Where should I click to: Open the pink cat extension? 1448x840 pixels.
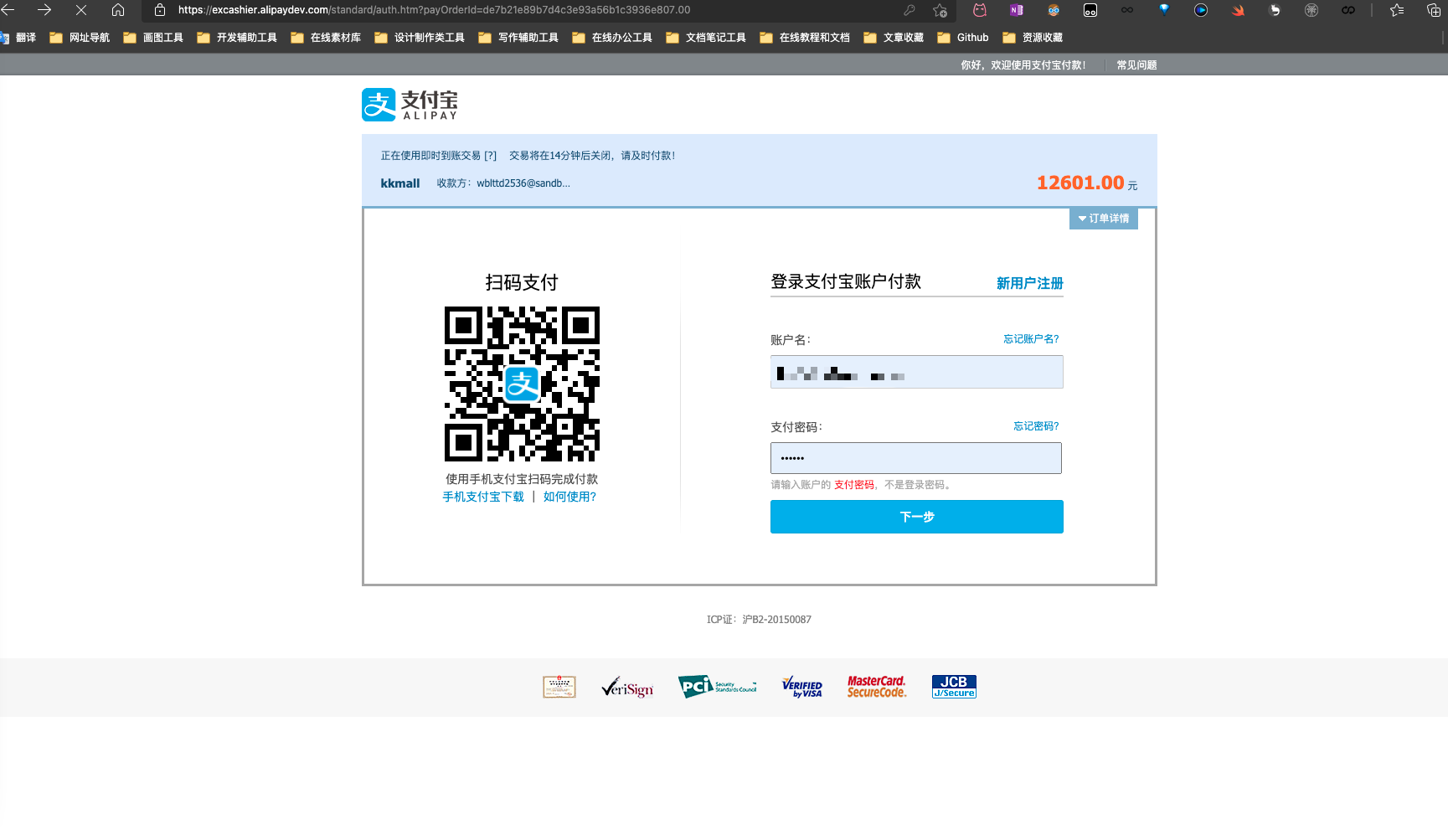click(x=980, y=10)
